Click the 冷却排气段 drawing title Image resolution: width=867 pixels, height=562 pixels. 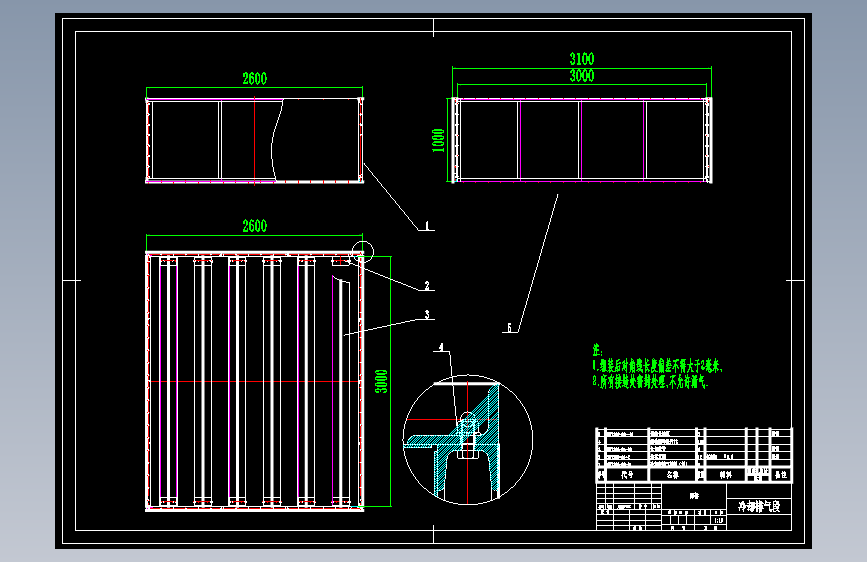(759, 506)
